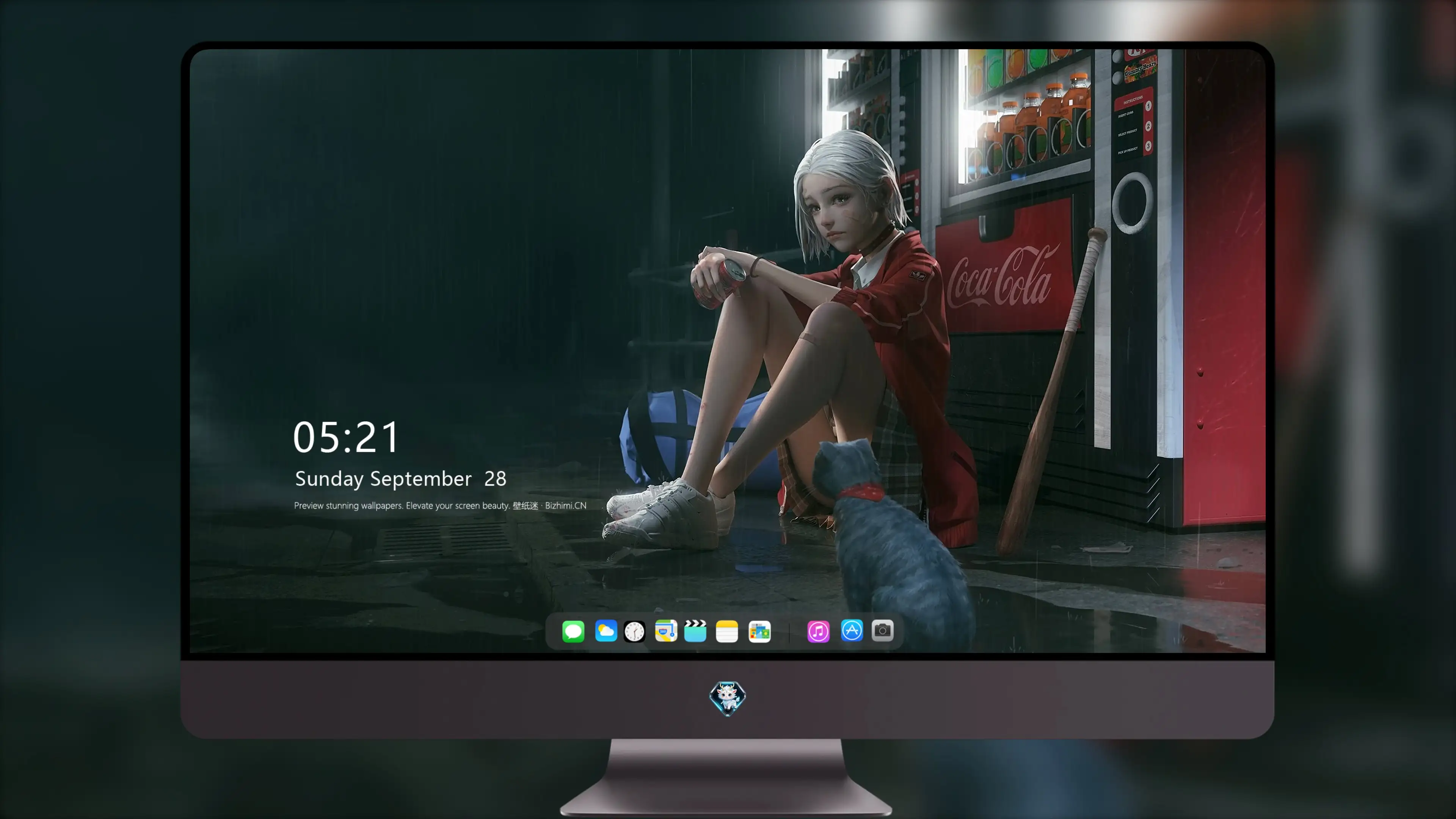Open the Clock app in the dock
The height and width of the screenshot is (819, 1456).
634,631
